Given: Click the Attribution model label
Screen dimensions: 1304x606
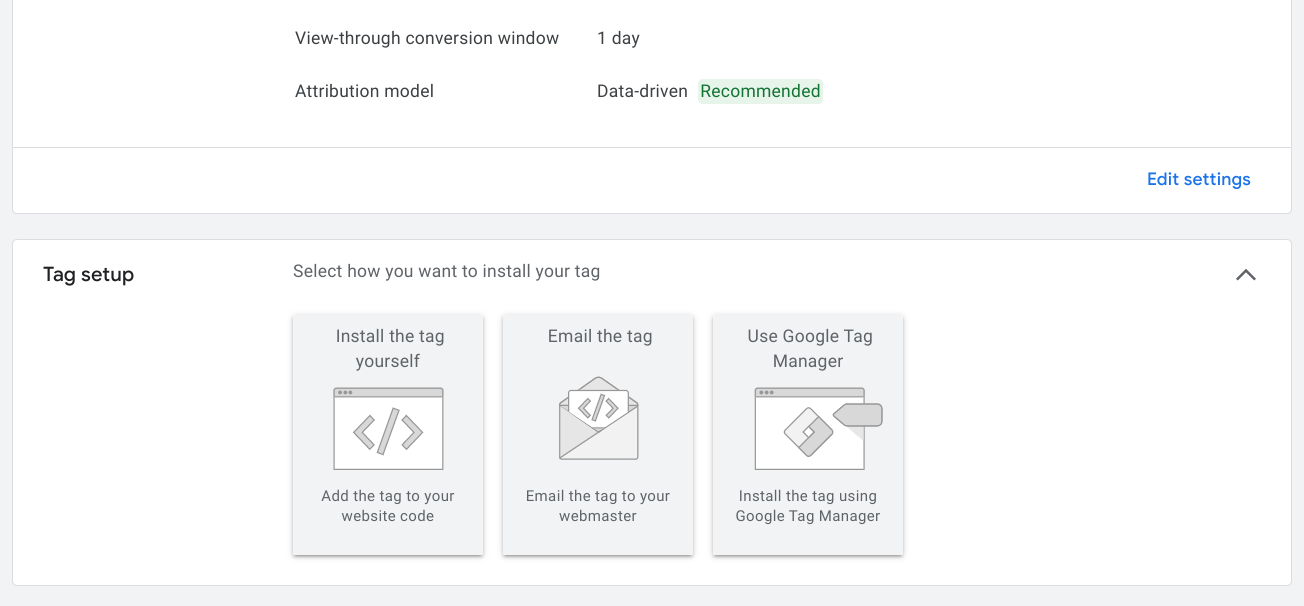Looking at the screenshot, I should [x=364, y=92].
